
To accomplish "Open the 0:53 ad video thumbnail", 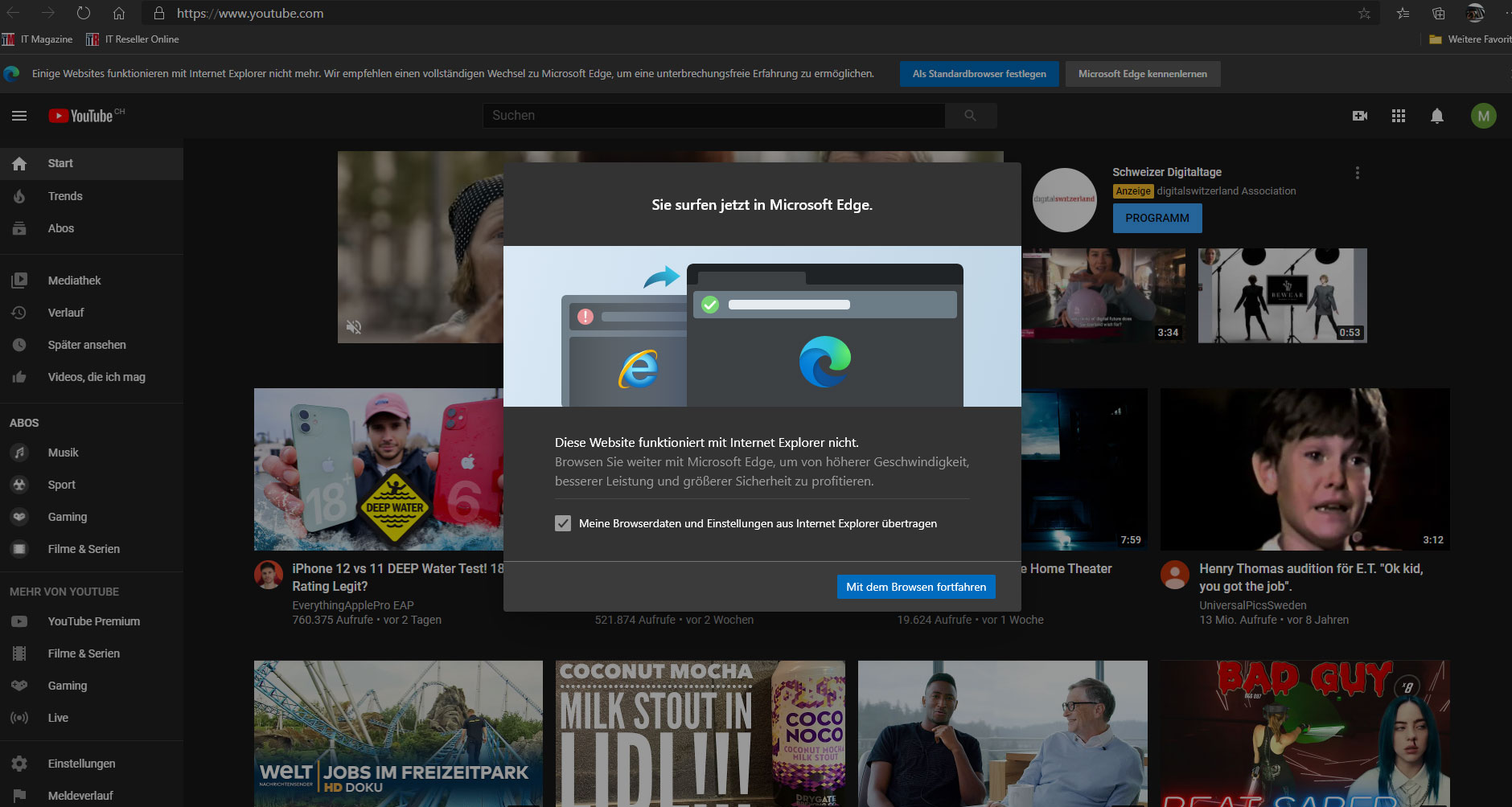I will click(1282, 295).
